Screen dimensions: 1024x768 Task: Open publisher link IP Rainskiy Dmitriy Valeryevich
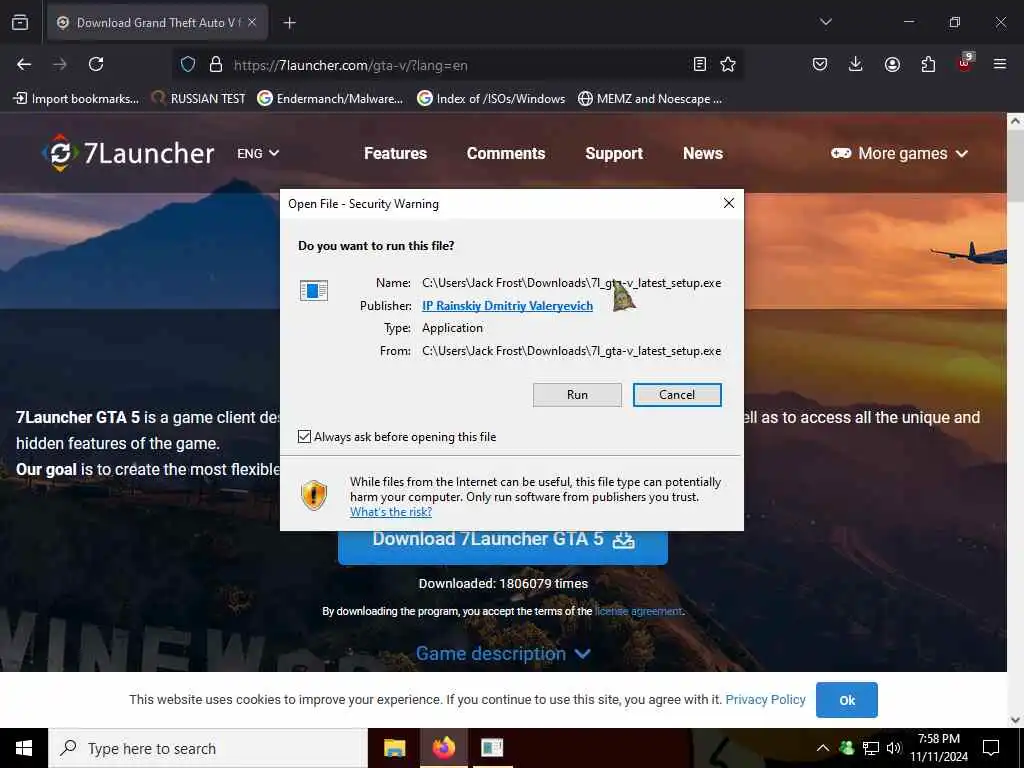click(507, 306)
